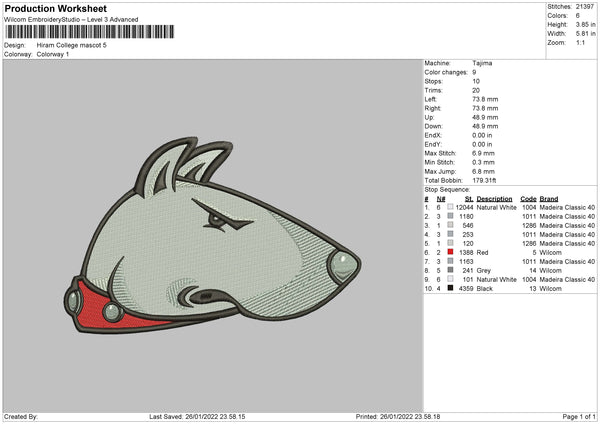Click the Wilcom brand in the Red row

coord(551,253)
